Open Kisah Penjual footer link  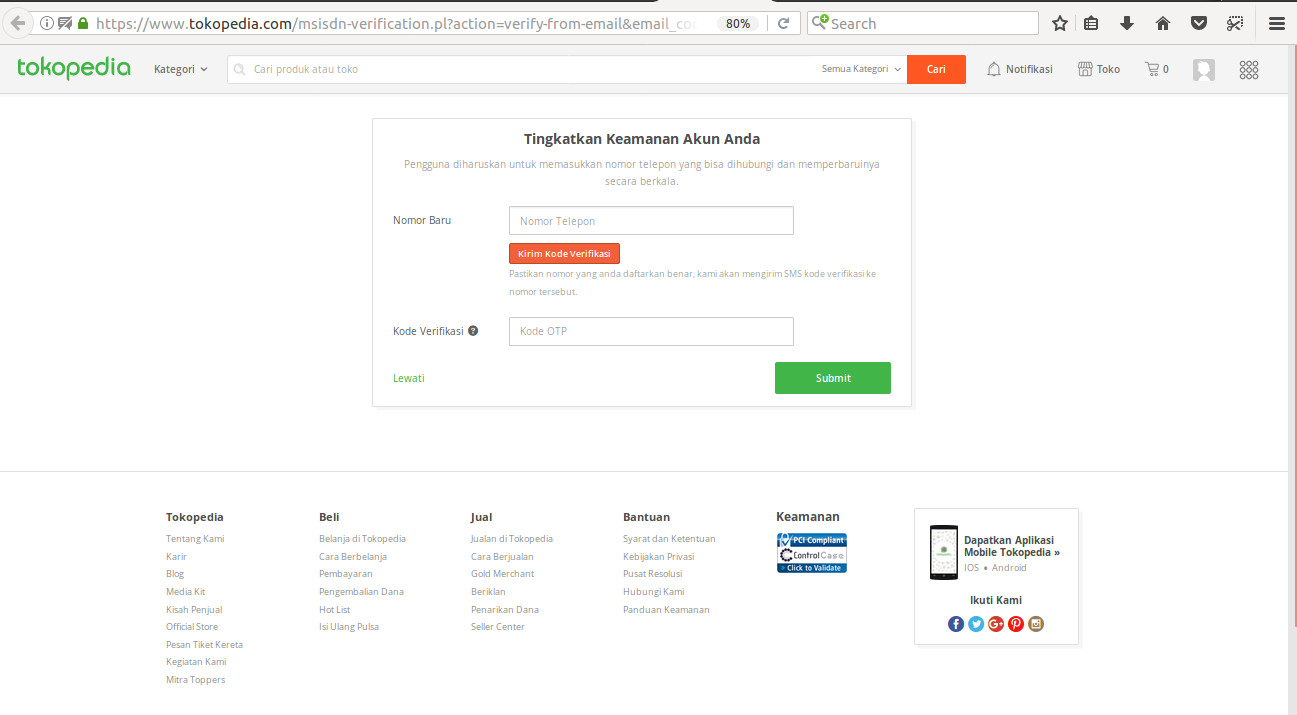pos(194,609)
